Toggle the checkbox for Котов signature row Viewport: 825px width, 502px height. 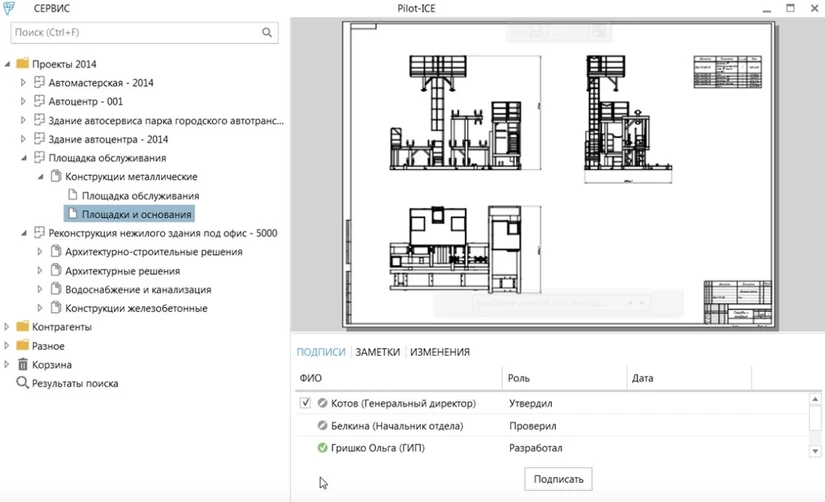(306, 403)
